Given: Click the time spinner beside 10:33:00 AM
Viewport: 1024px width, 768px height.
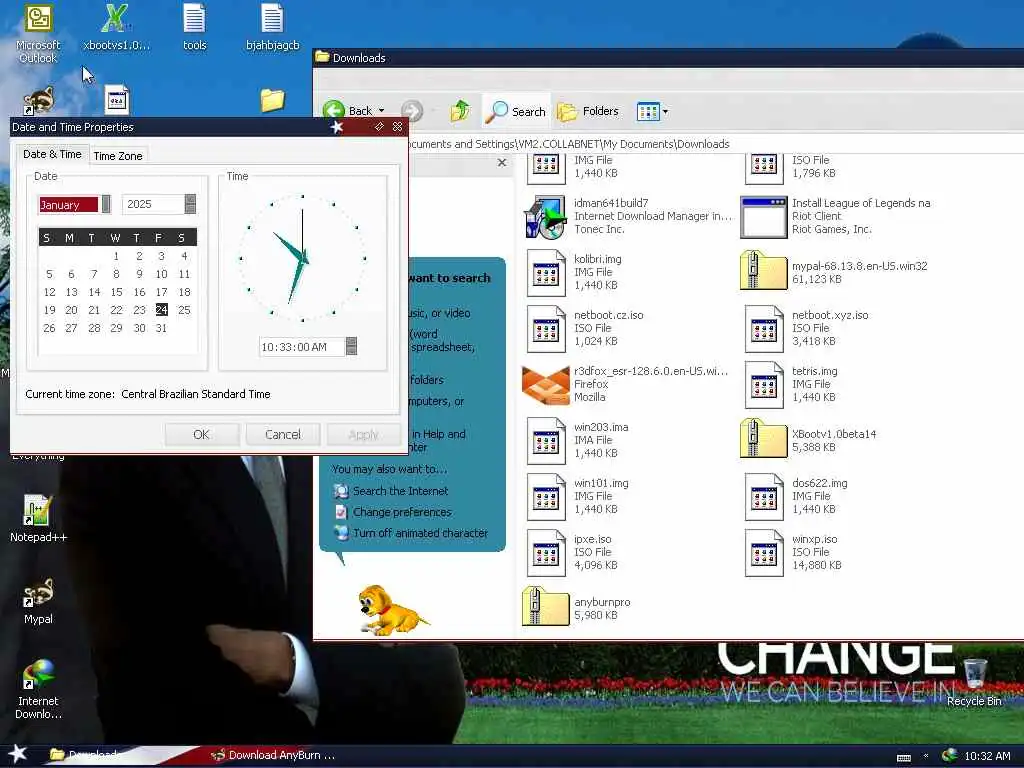Looking at the screenshot, I should [x=351, y=346].
